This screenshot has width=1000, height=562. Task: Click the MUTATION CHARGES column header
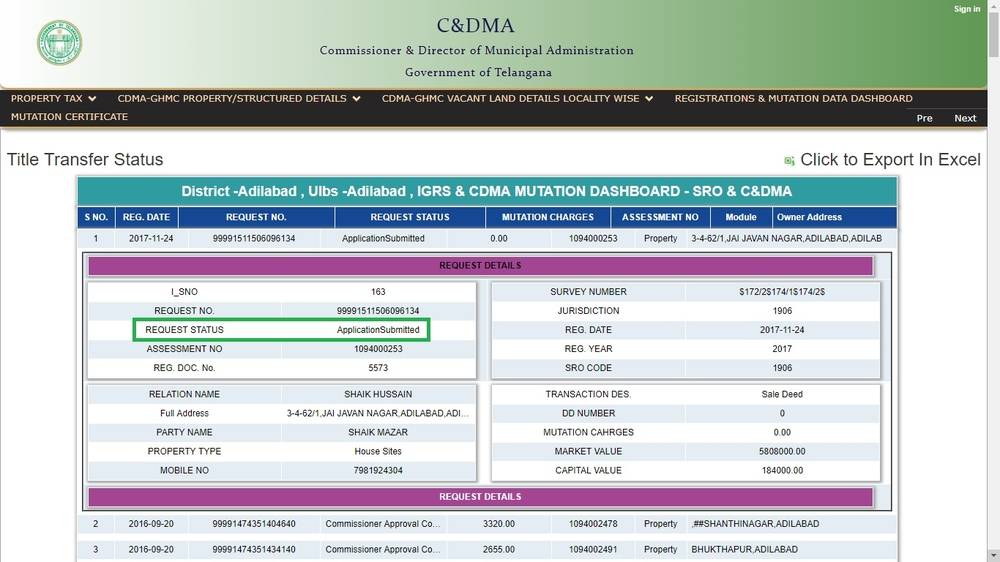547,217
